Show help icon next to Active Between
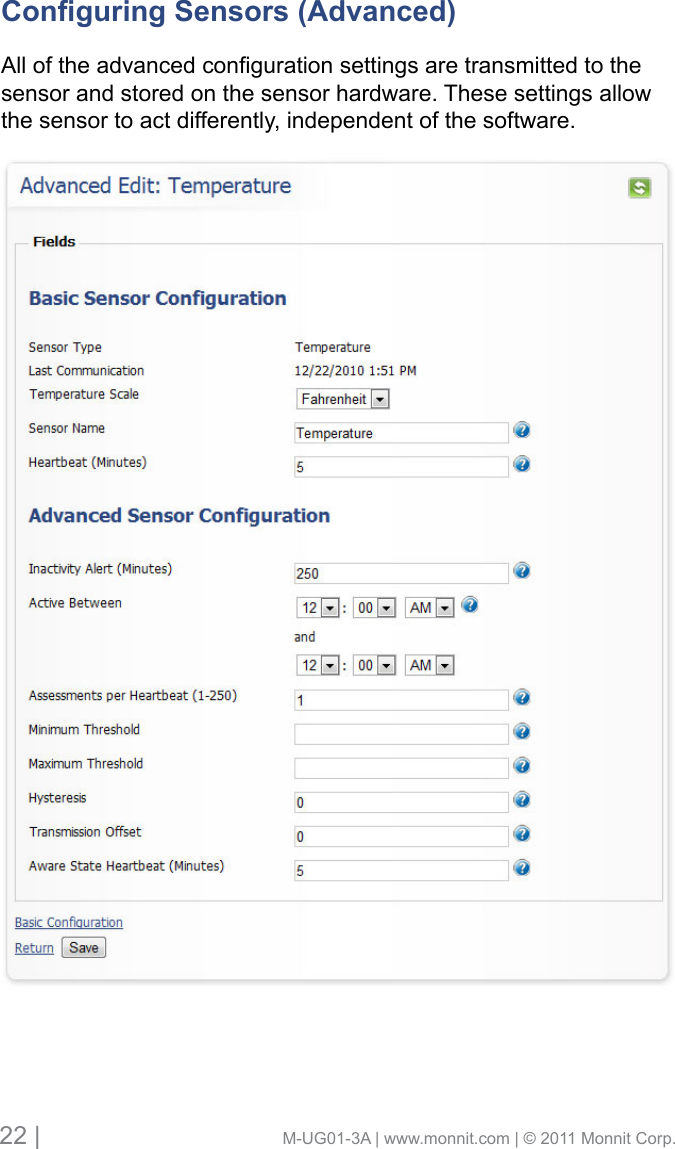675x1149 pixels. click(x=471, y=605)
